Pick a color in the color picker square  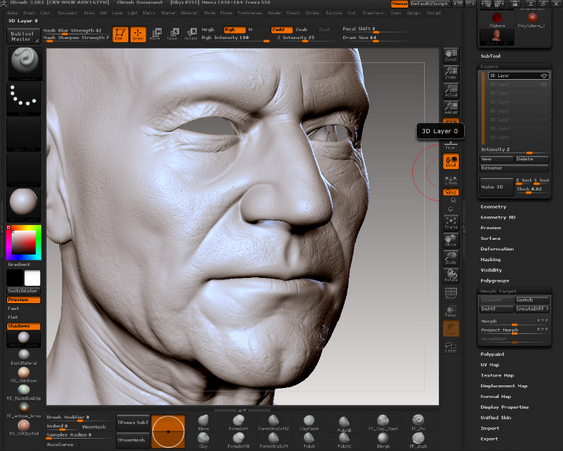(24, 242)
